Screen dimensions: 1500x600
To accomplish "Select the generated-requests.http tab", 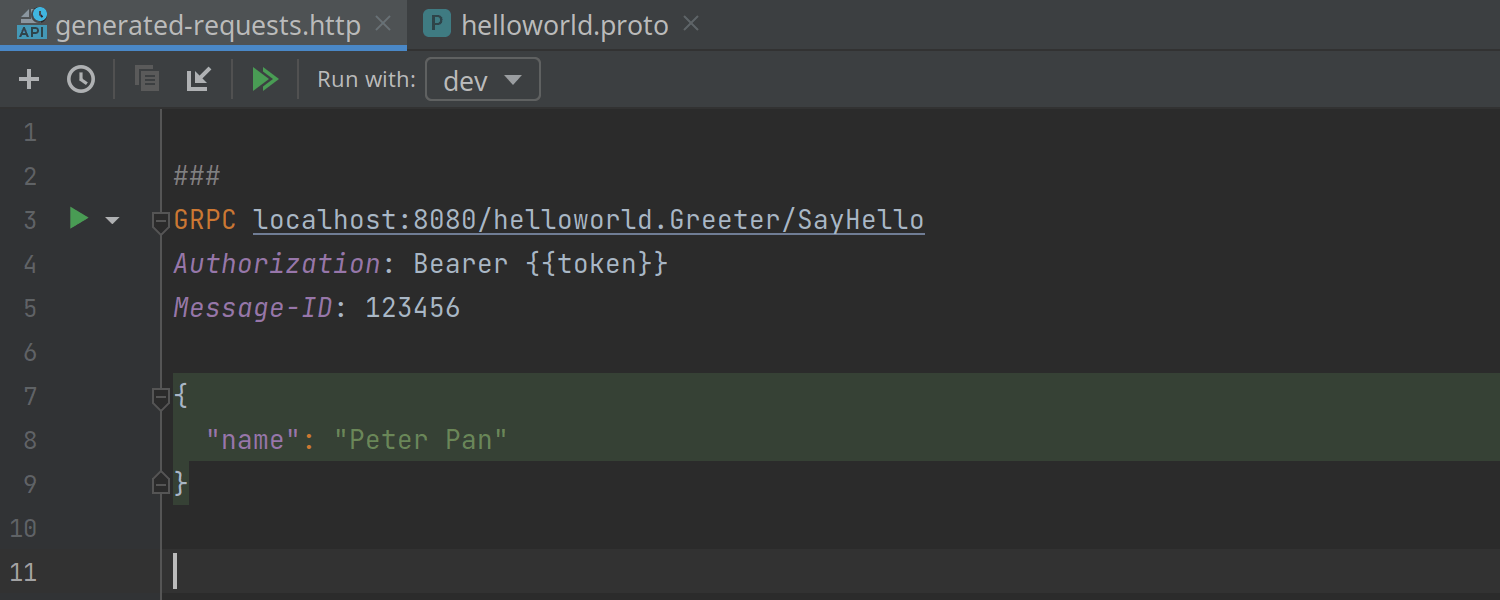I will click(207, 25).
